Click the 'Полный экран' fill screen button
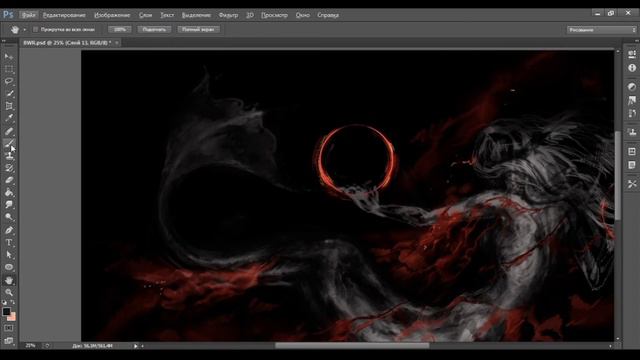The image size is (640, 360). coord(198,29)
